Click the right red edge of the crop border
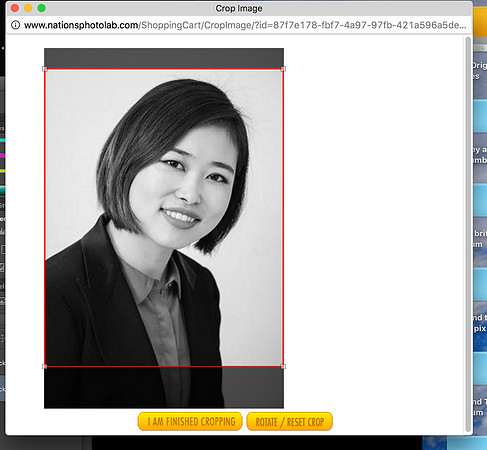The image size is (487, 450). point(283,218)
